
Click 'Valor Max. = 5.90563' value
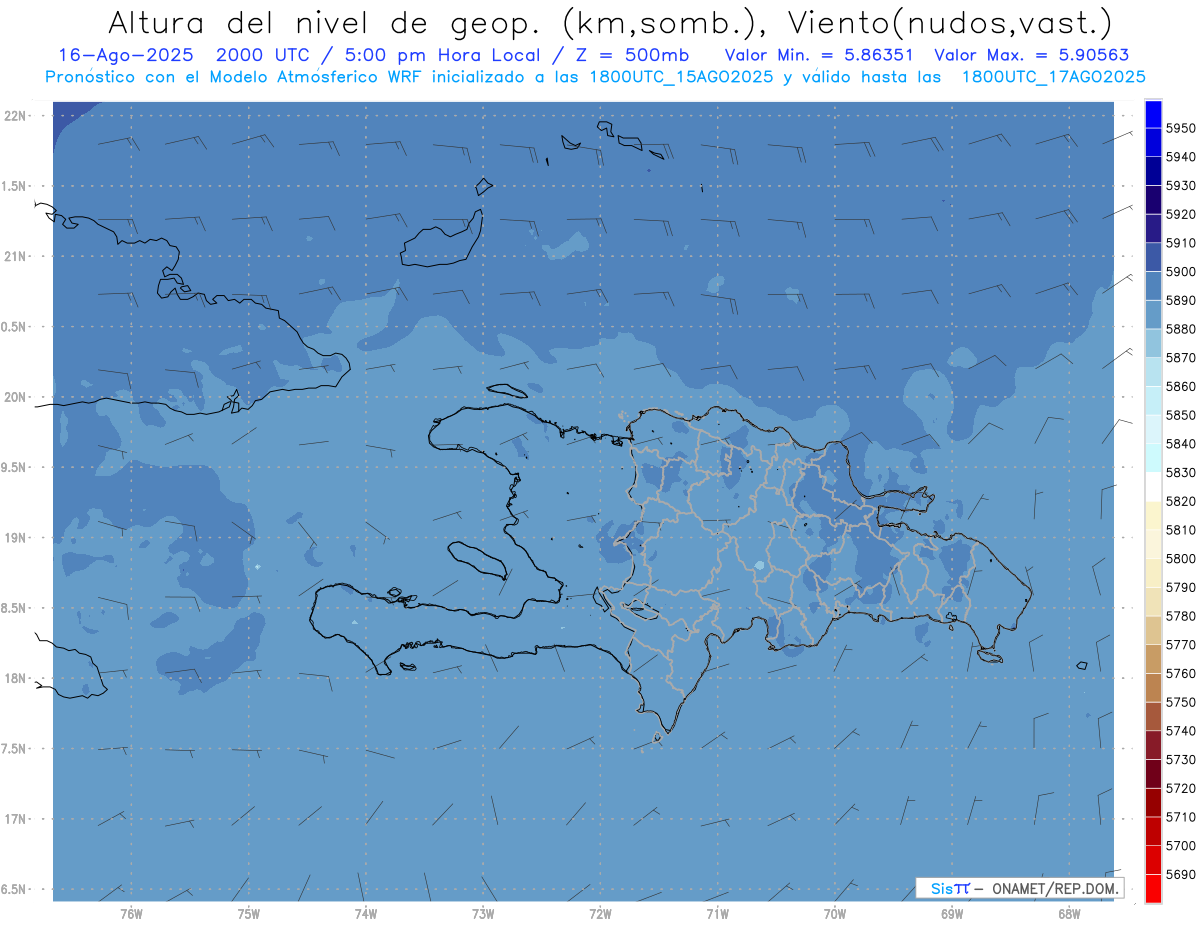1032,55
